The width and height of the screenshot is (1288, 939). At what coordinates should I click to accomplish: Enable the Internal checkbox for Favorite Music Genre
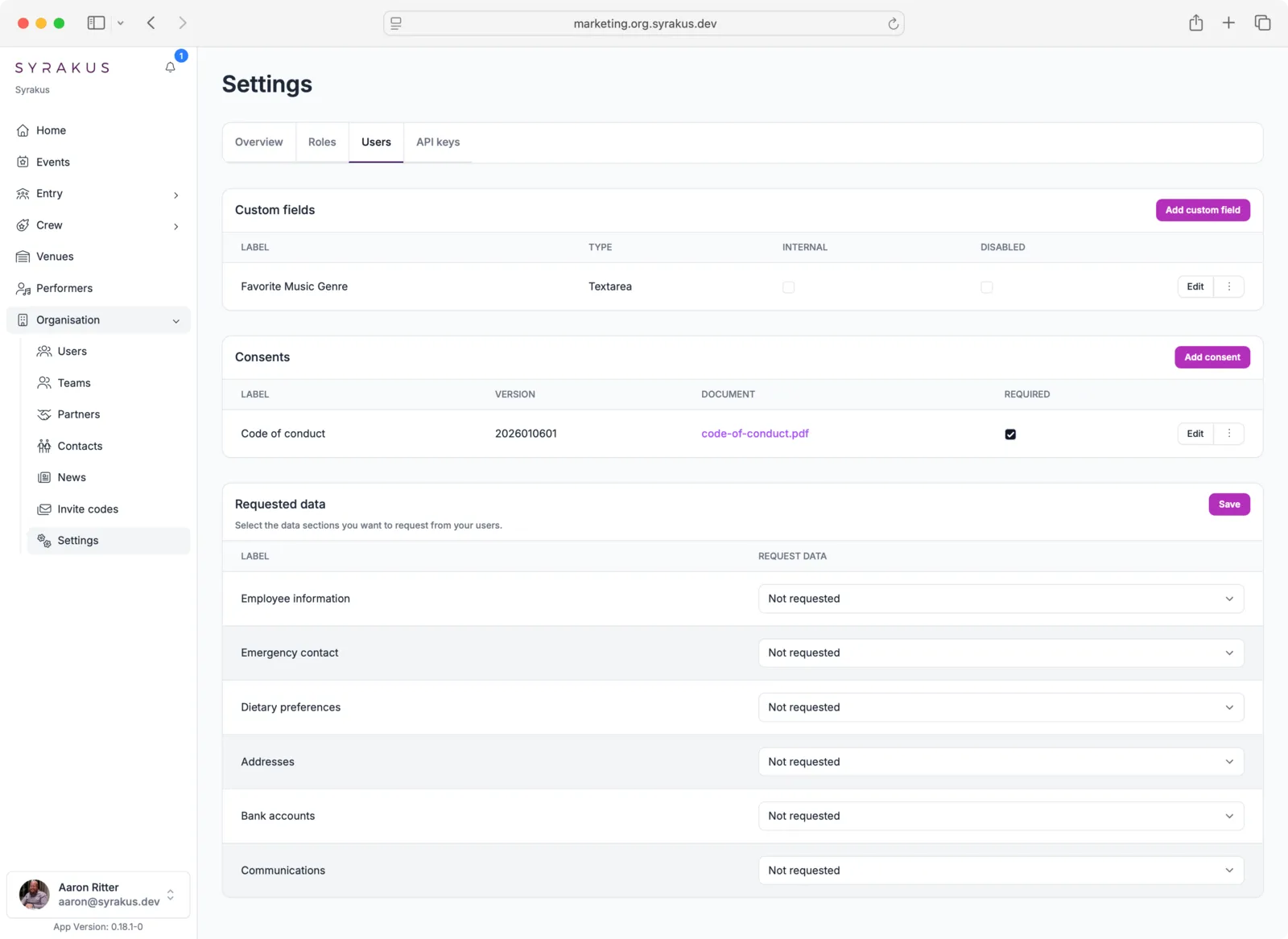[788, 286]
